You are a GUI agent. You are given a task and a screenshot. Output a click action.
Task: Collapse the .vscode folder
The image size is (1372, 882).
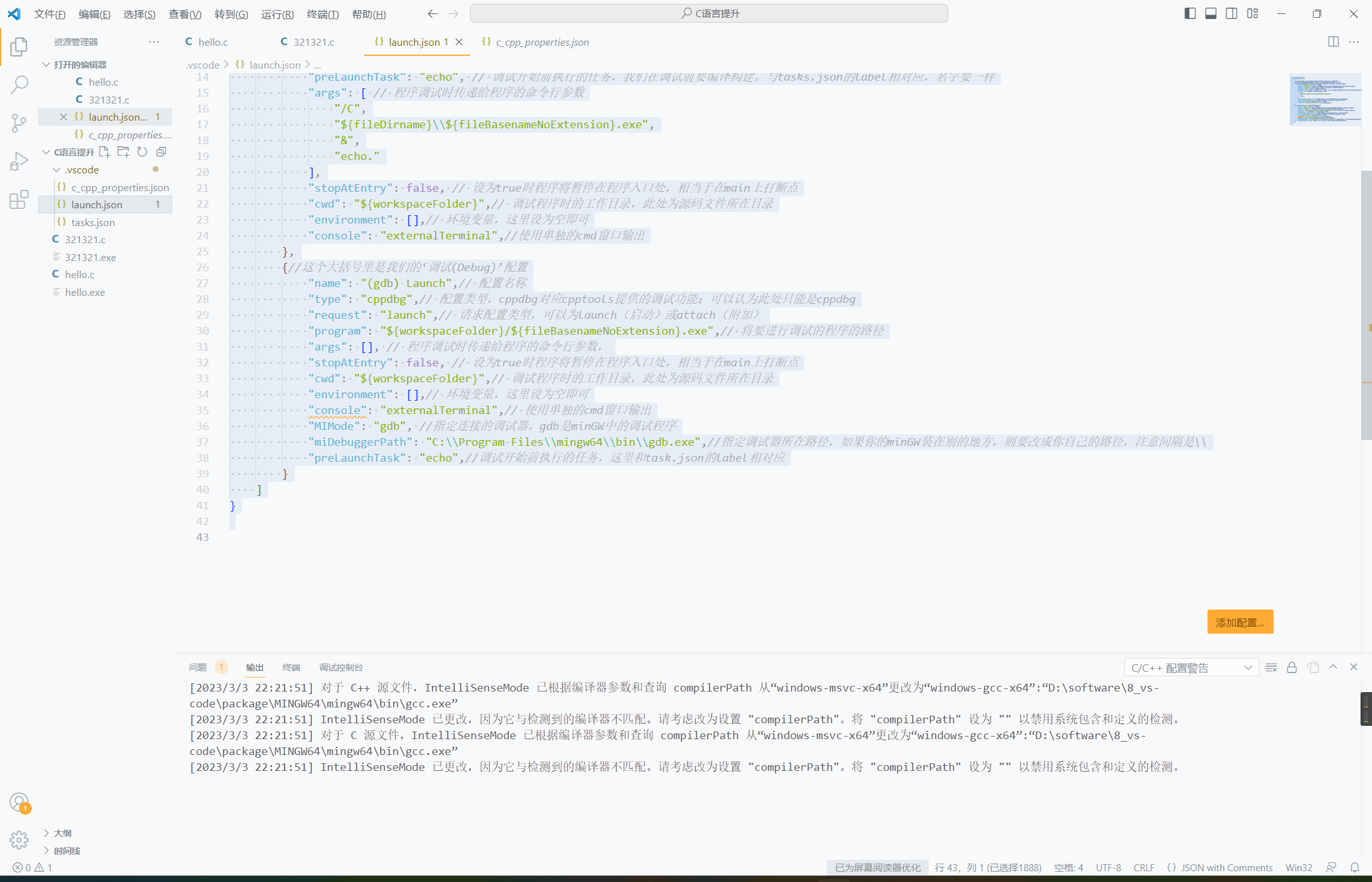pyautogui.click(x=57, y=170)
